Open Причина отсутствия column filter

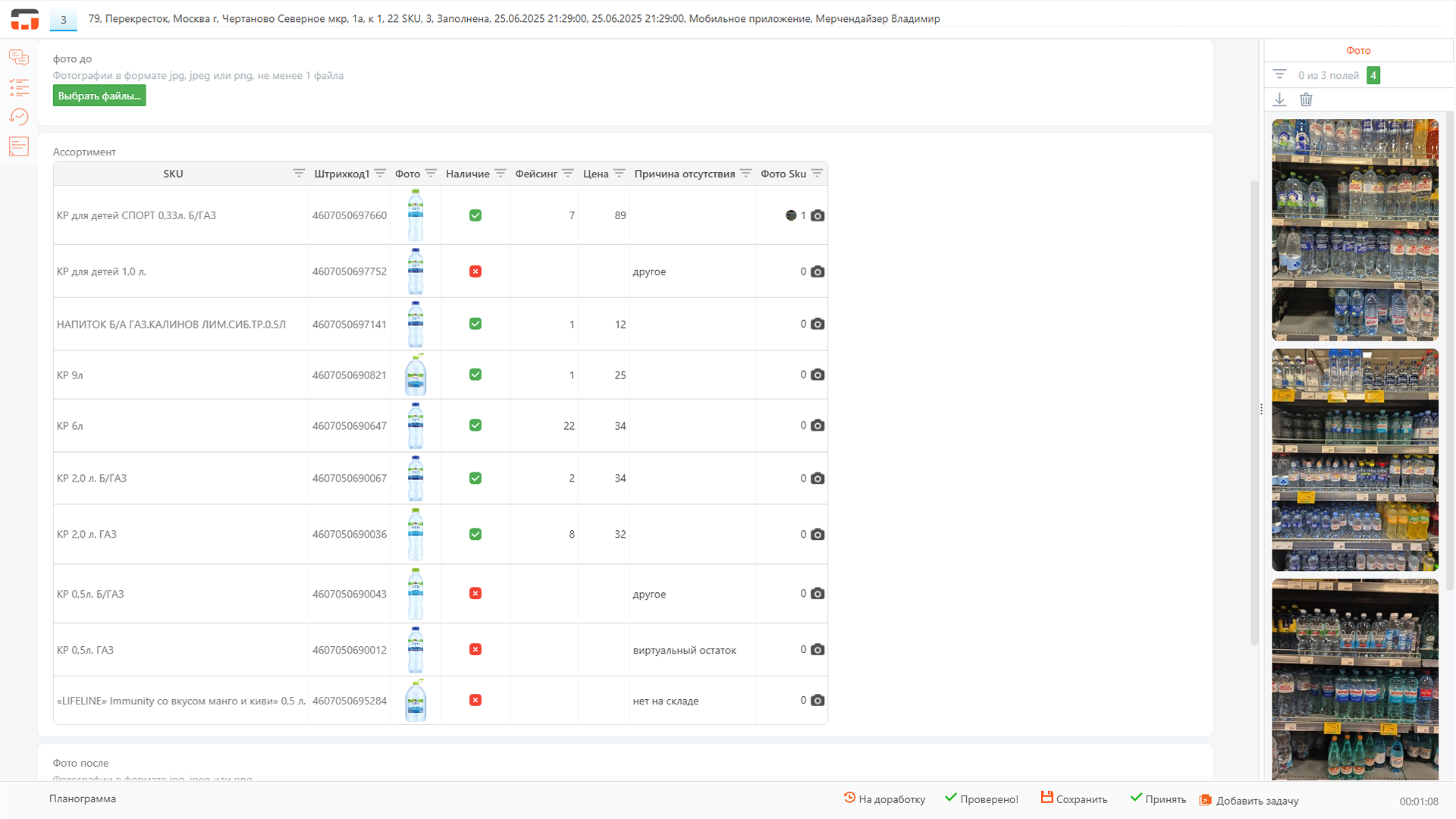(745, 174)
